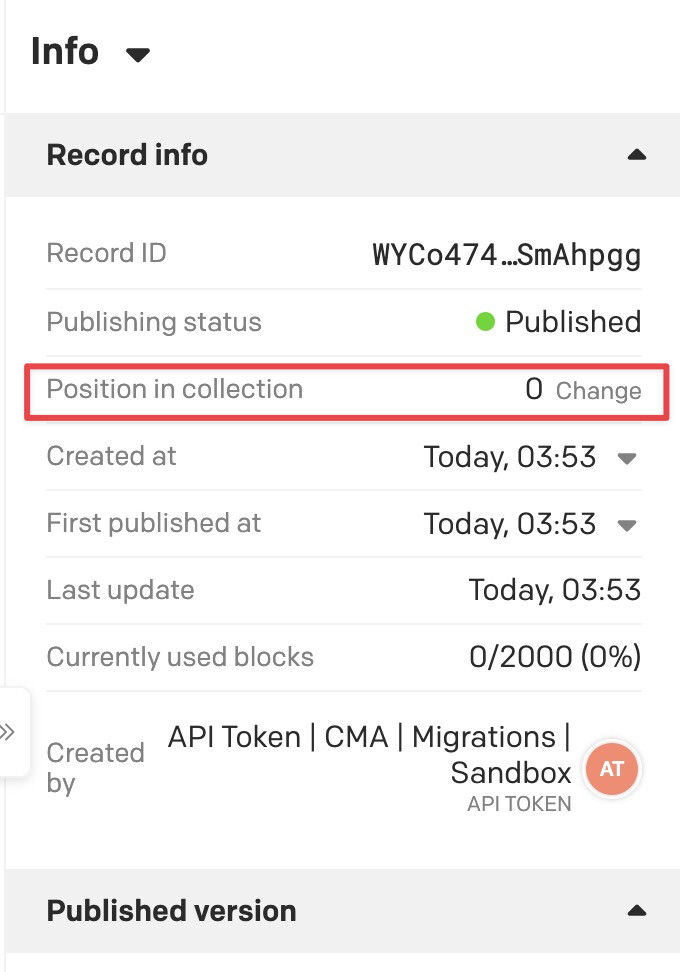689x972 pixels.
Task: Click the AT creator avatar
Action: tap(612, 769)
